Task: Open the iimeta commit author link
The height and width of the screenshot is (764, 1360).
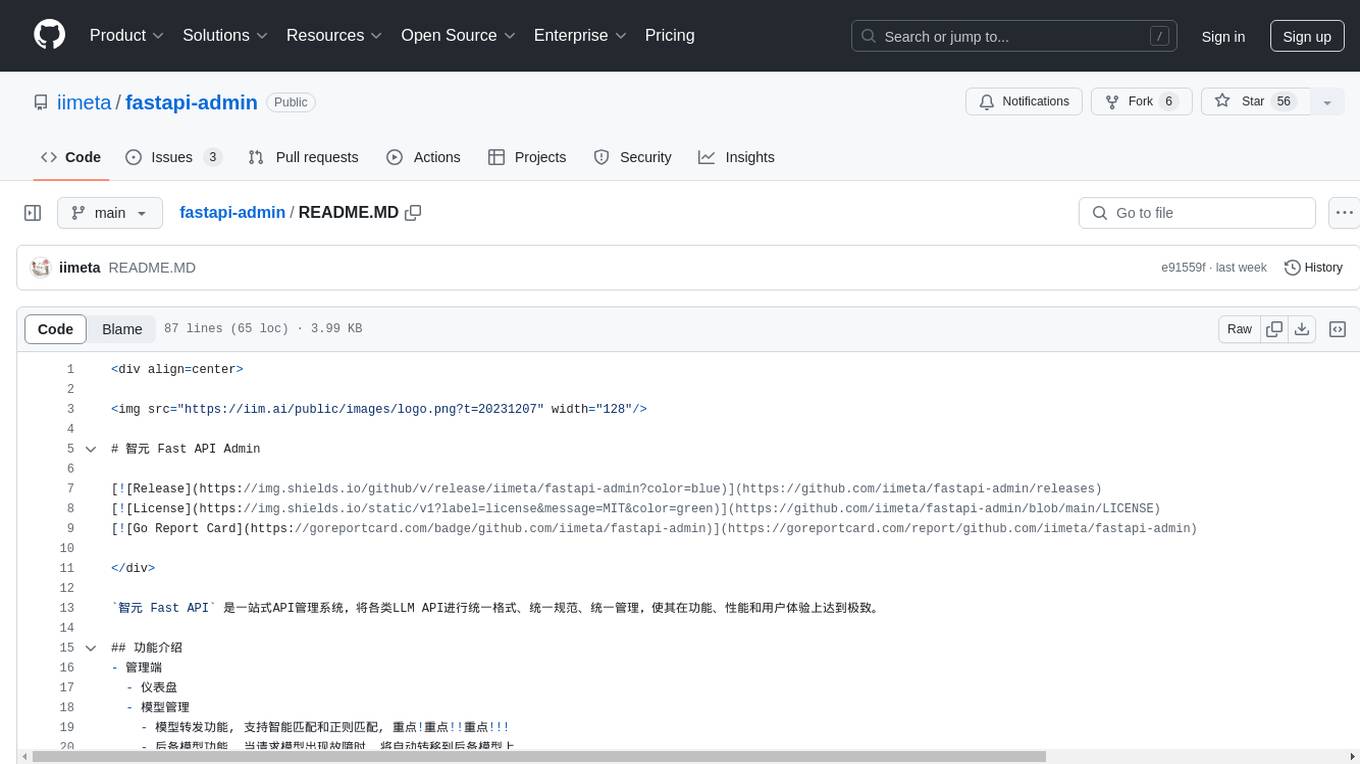Action: point(80,268)
